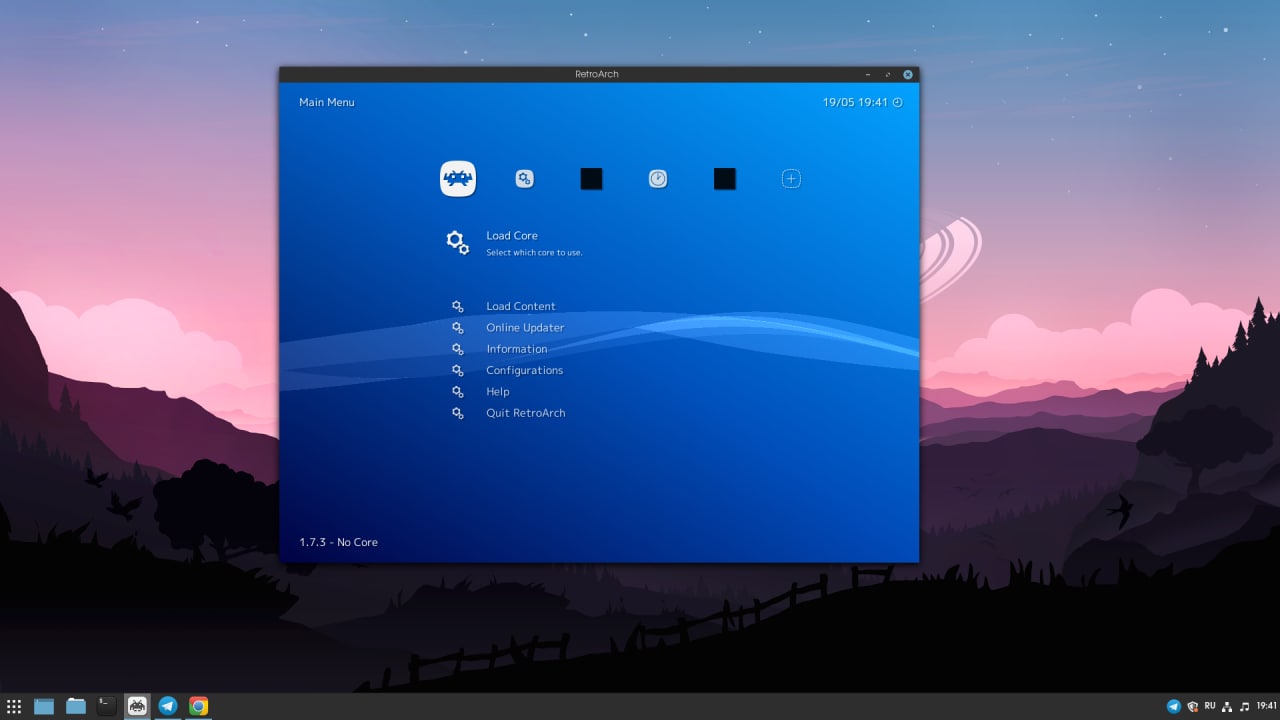Open the Settings gears tab
This screenshot has height=720, width=1280.
(525, 179)
